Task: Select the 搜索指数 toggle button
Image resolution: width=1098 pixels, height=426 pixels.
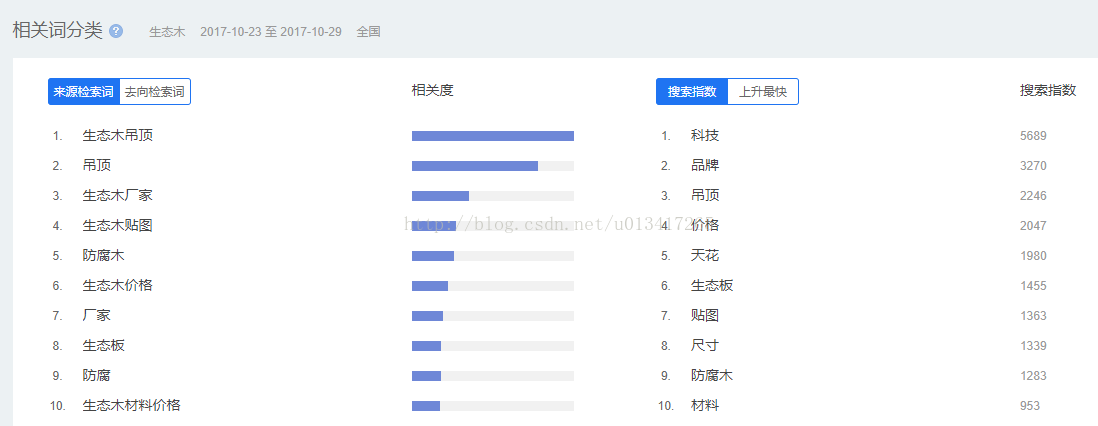Action: [692, 92]
